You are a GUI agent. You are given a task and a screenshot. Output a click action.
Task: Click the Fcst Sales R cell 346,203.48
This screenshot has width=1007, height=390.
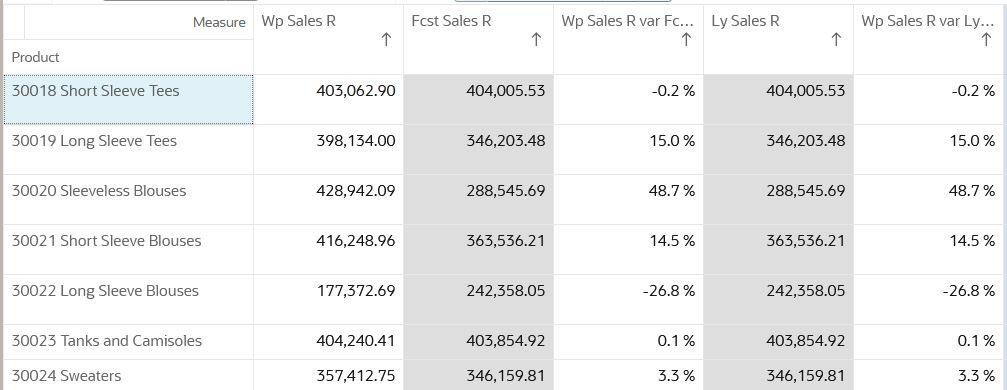click(478, 149)
